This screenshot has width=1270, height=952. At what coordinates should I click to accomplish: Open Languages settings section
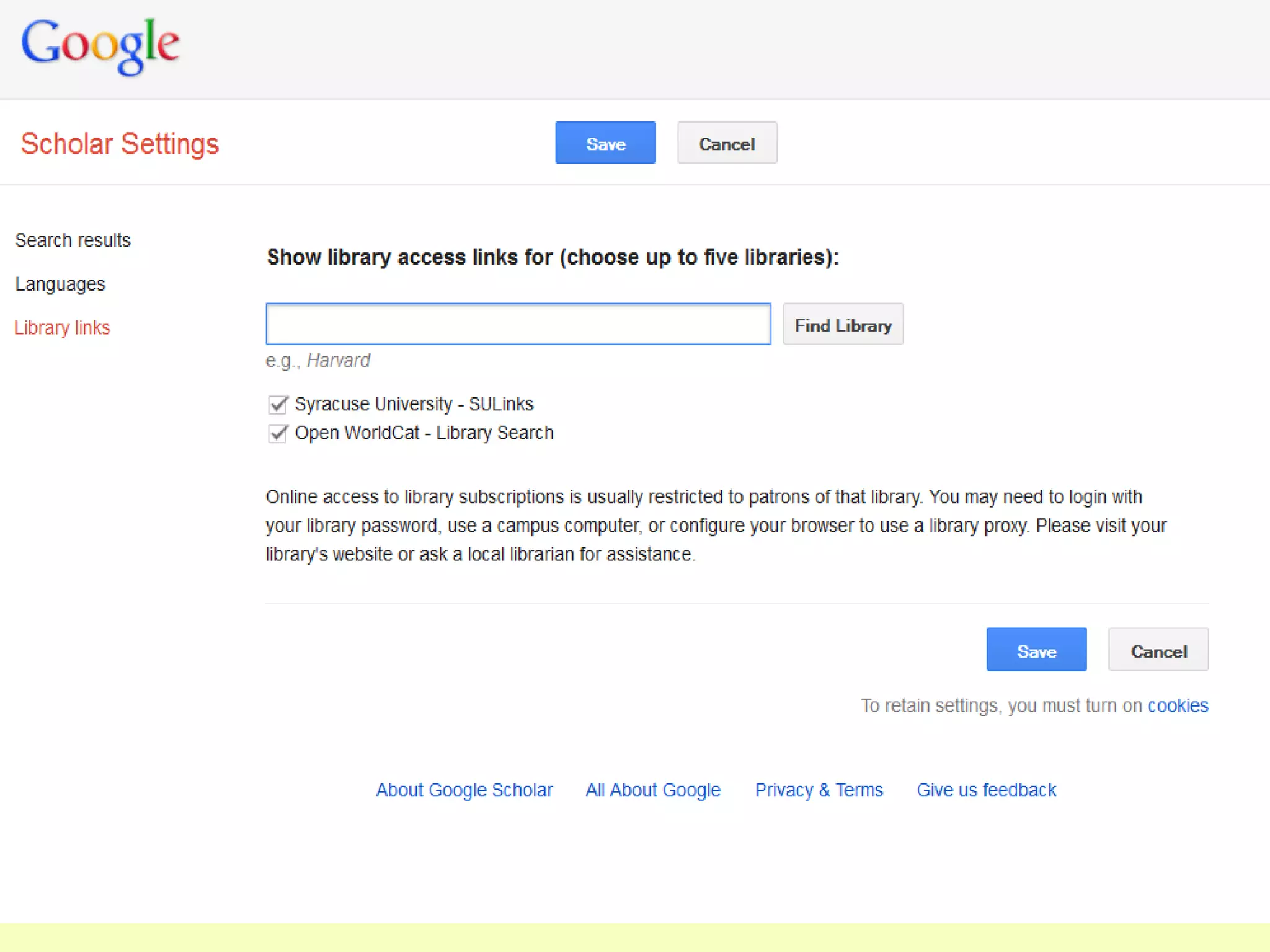60,284
